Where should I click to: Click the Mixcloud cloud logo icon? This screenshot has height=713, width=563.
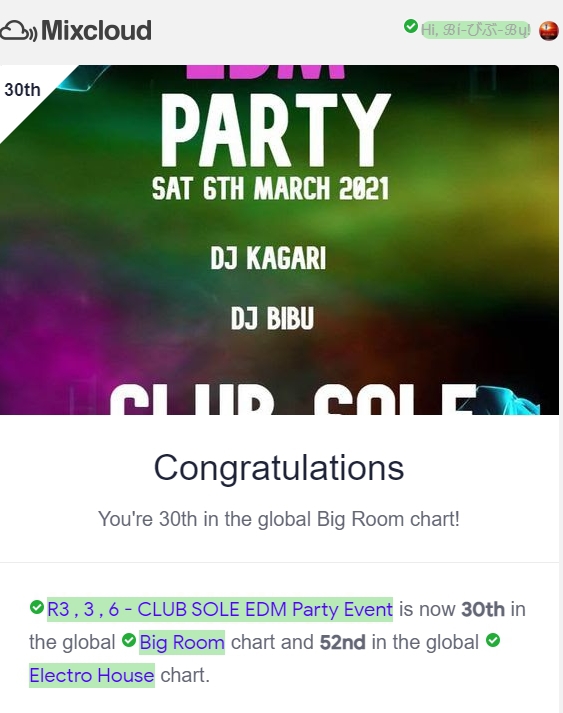(x=19, y=31)
